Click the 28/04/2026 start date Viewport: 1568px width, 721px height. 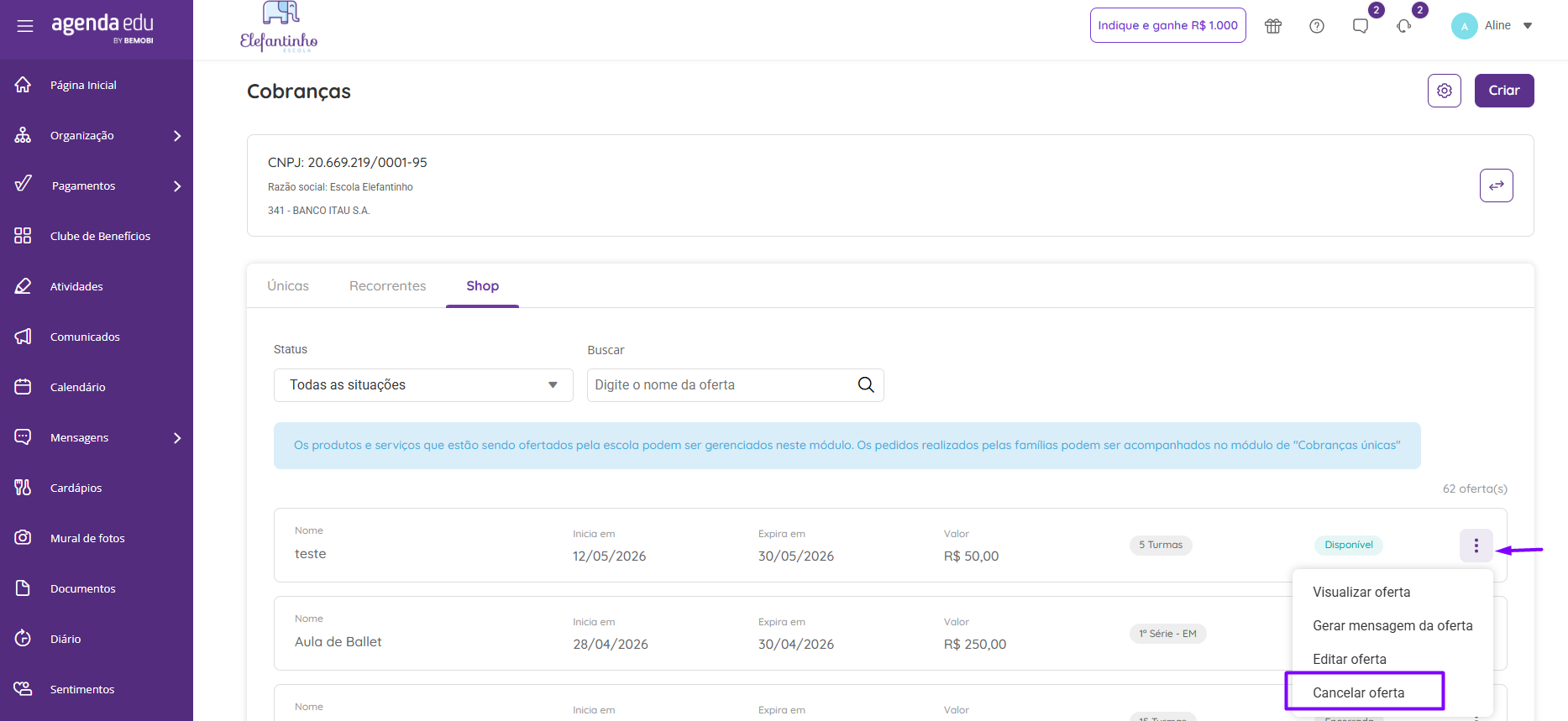click(x=611, y=645)
